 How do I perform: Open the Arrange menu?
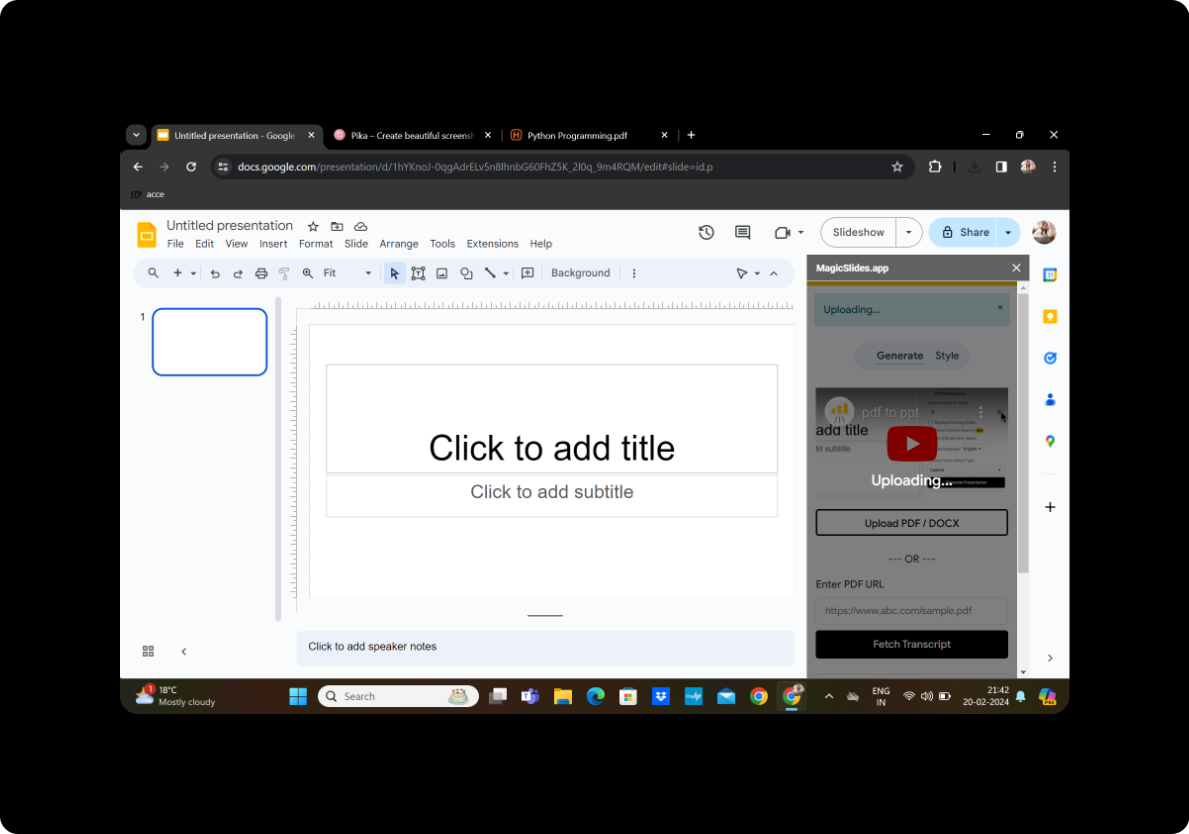pos(399,244)
